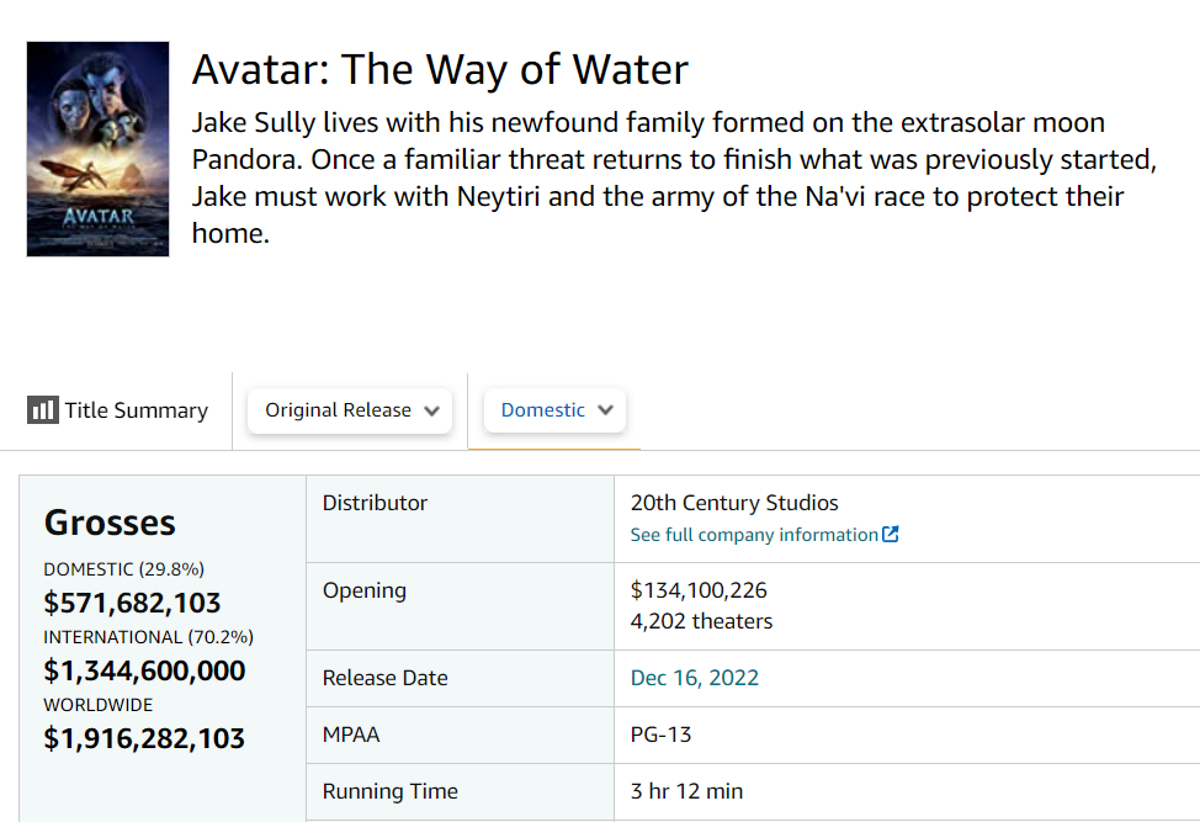Select the Title Summary tab

136,409
